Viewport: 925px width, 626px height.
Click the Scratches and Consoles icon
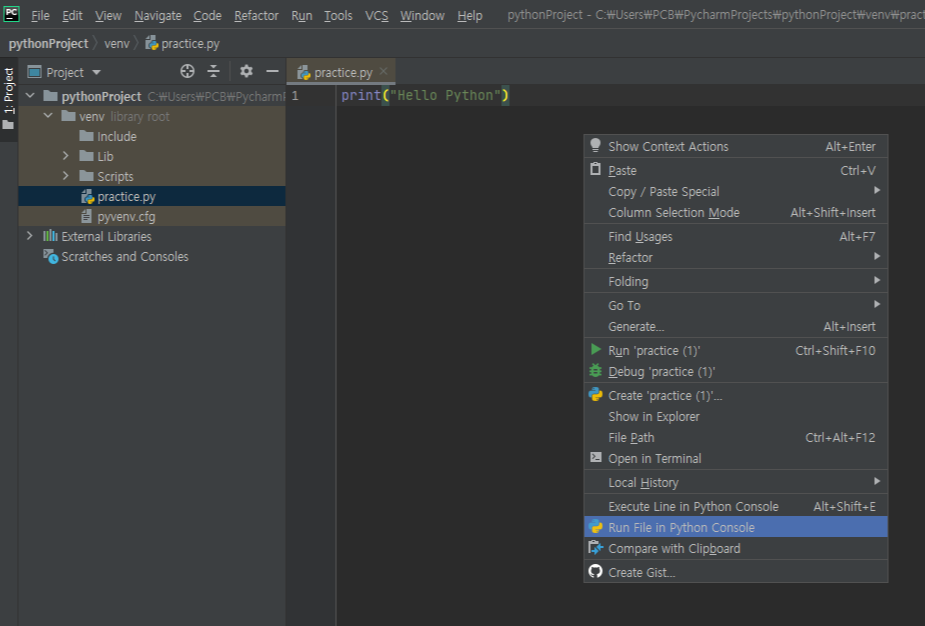point(51,257)
